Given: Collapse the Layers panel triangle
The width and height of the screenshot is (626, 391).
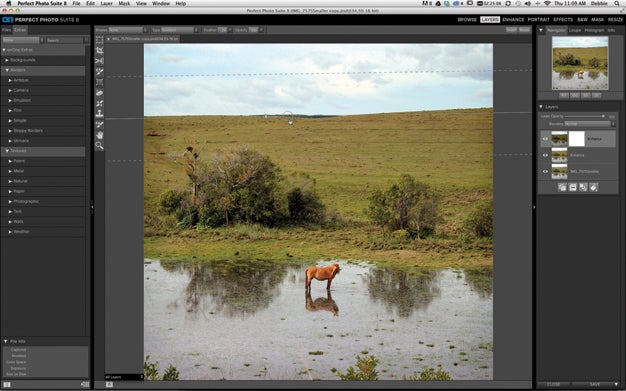Looking at the screenshot, I should (541, 107).
